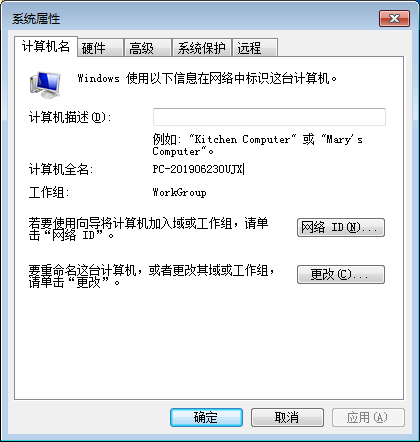This screenshot has height=442, width=420.
Task: Click the computer monitor icon
Action: coord(45,85)
